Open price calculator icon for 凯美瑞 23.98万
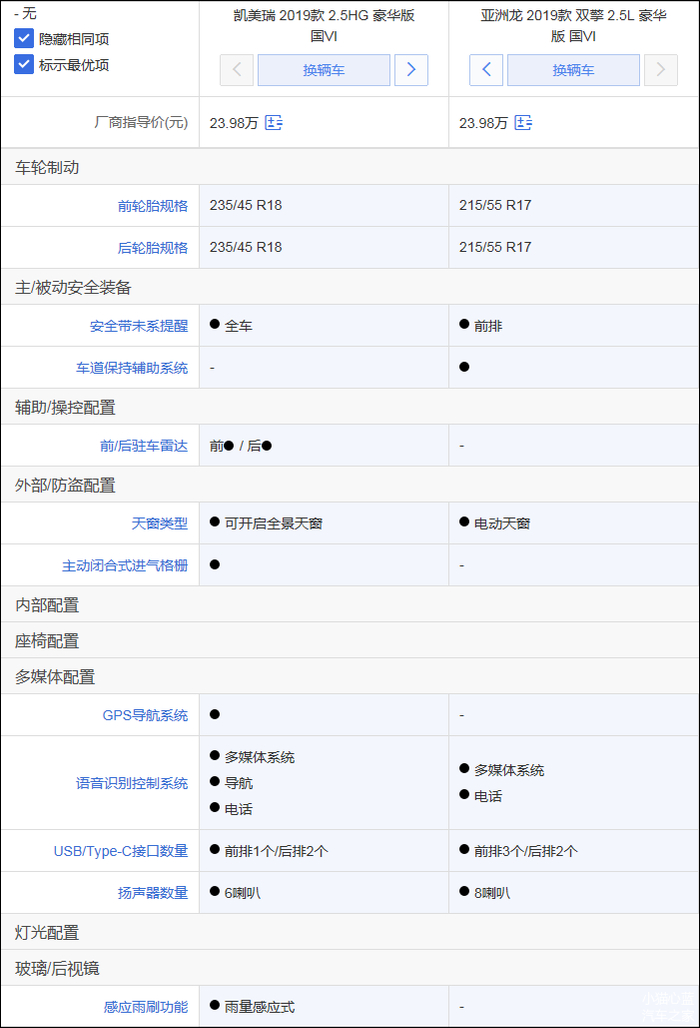Image resolution: width=700 pixels, height=1028 pixels. pos(273,123)
